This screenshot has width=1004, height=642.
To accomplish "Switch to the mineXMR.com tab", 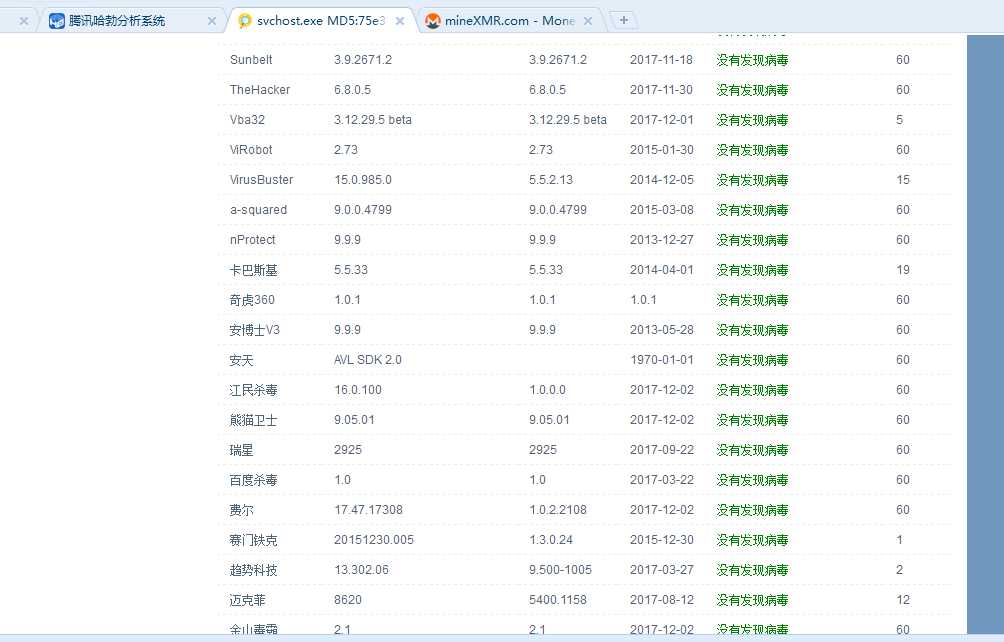I will [x=509, y=20].
